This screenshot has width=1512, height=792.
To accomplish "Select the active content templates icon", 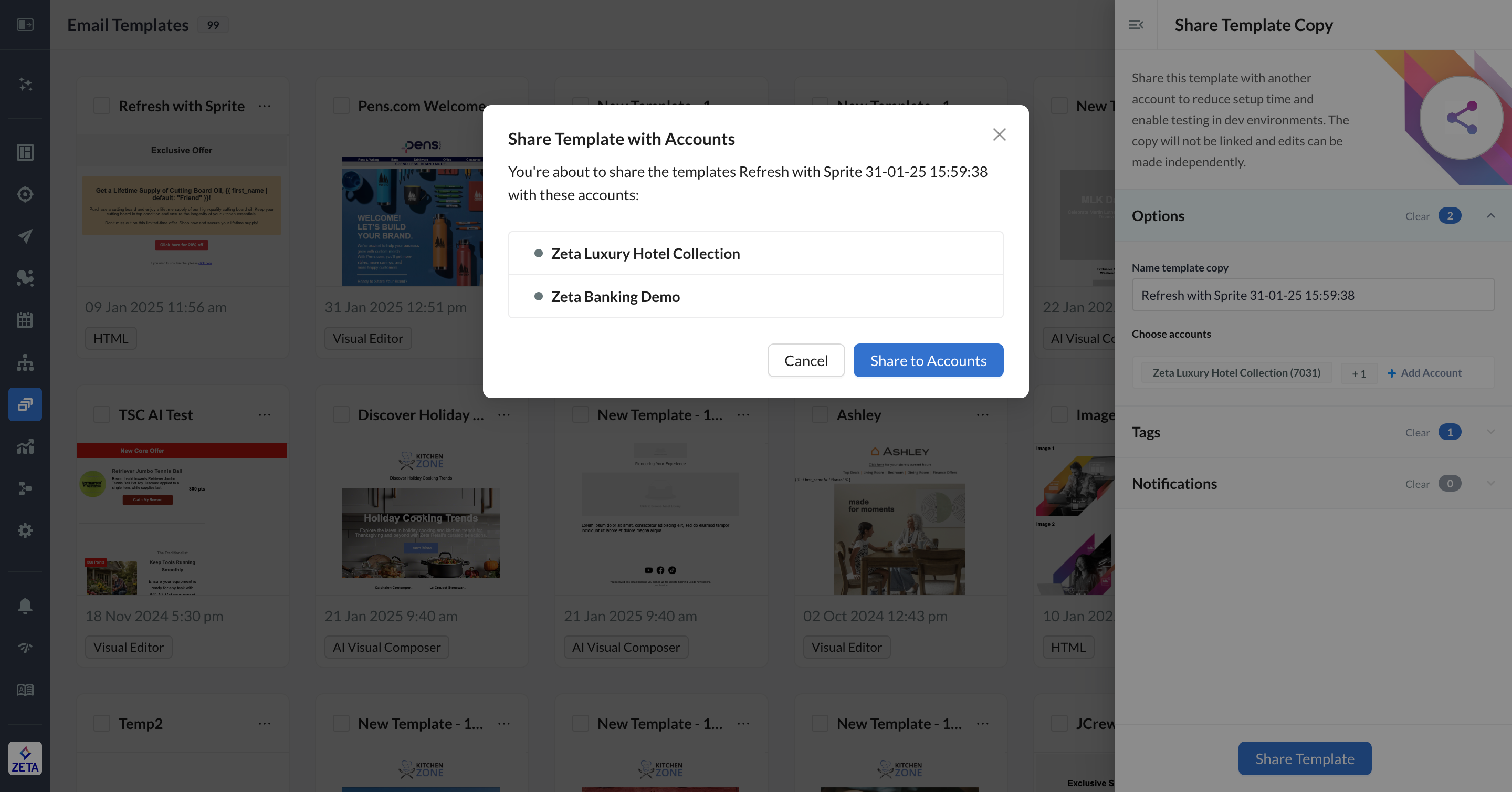I will [x=25, y=404].
